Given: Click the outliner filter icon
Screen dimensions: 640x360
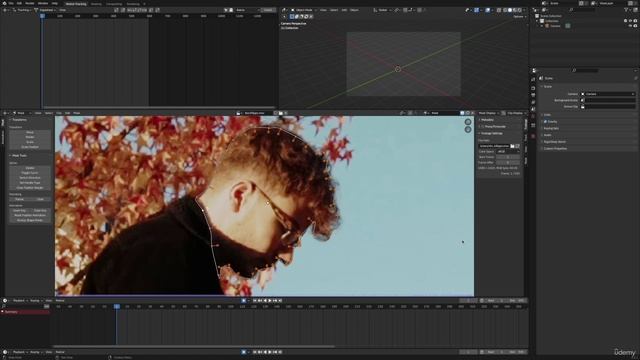Looking at the screenshot, I should (x=626, y=9).
